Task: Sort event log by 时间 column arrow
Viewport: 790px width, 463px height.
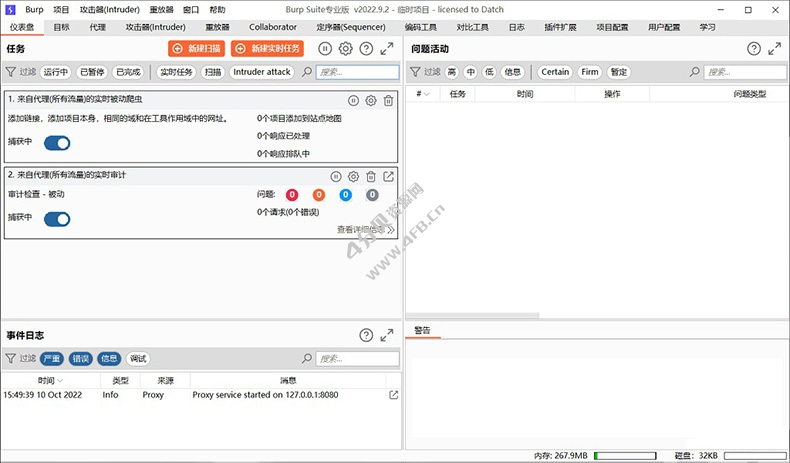Action: pos(61,381)
